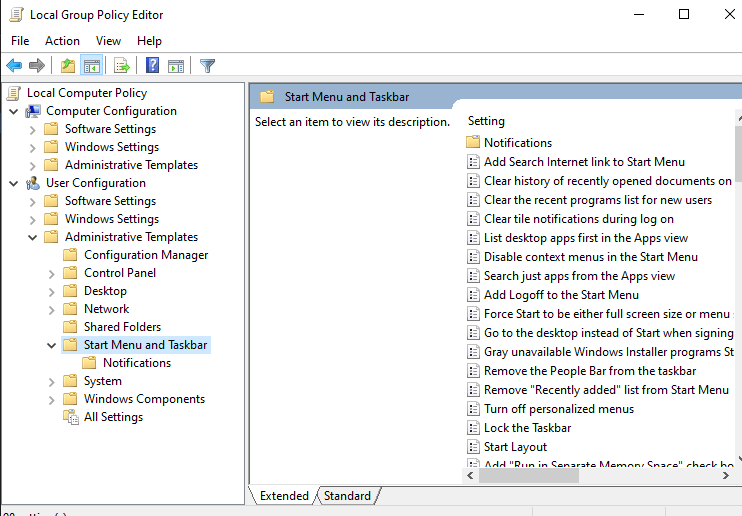Select Clear tile notifications during log on

(x=578, y=219)
